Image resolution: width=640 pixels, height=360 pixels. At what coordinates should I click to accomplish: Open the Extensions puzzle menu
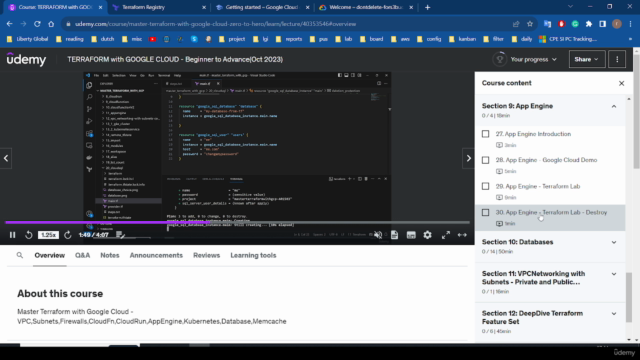(x=589, y=24)
